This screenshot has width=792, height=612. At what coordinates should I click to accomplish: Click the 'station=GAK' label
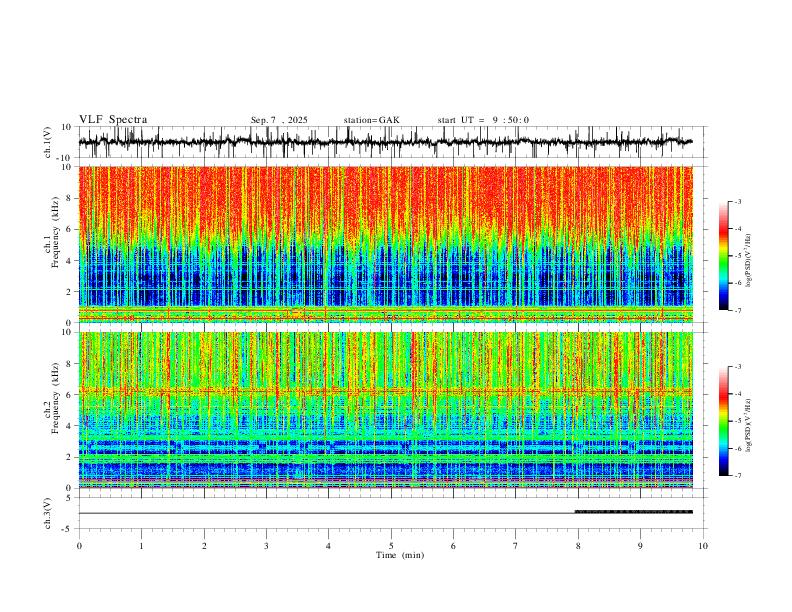click(371, 120)
